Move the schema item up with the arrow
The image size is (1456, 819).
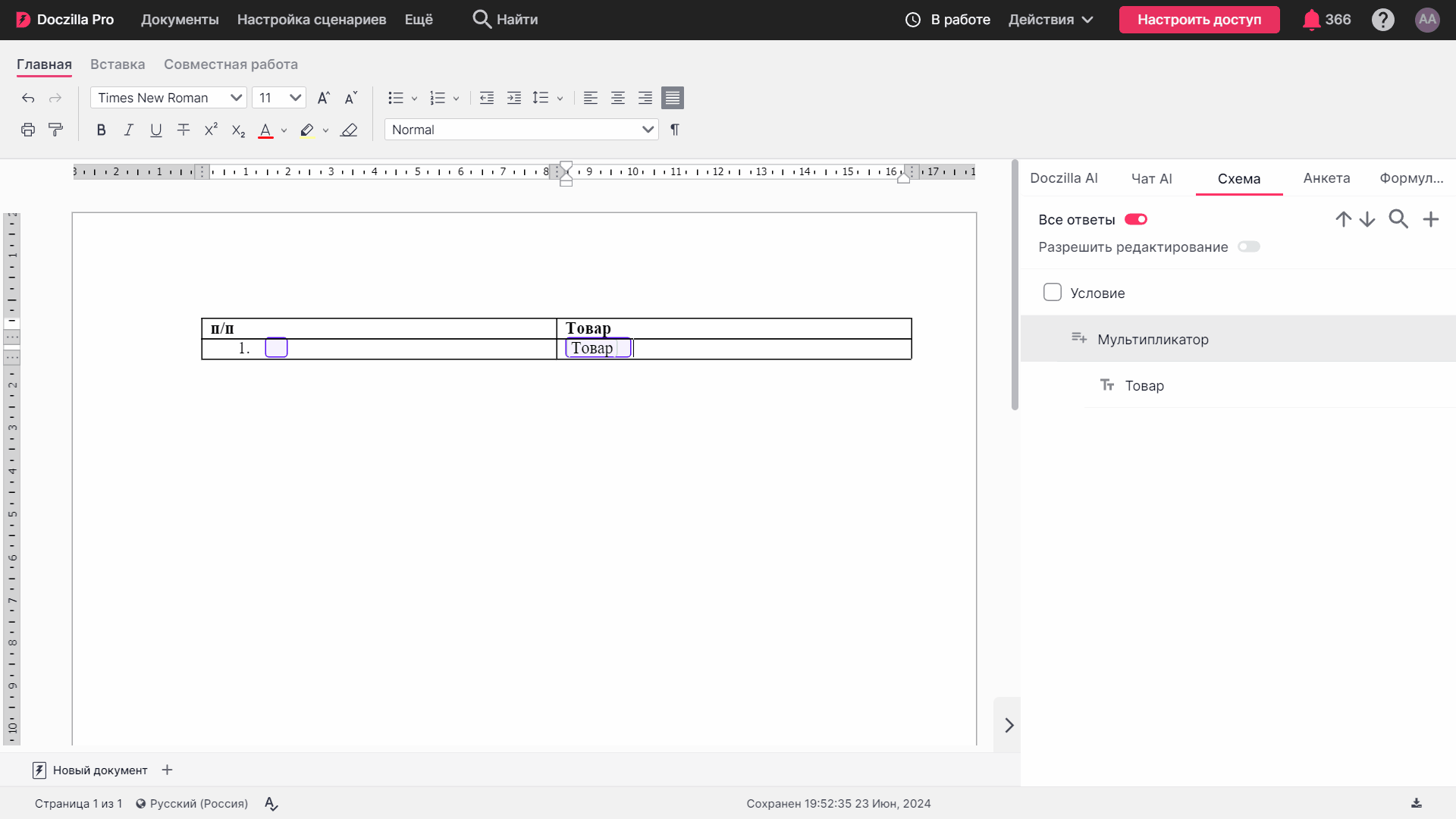1343,219
